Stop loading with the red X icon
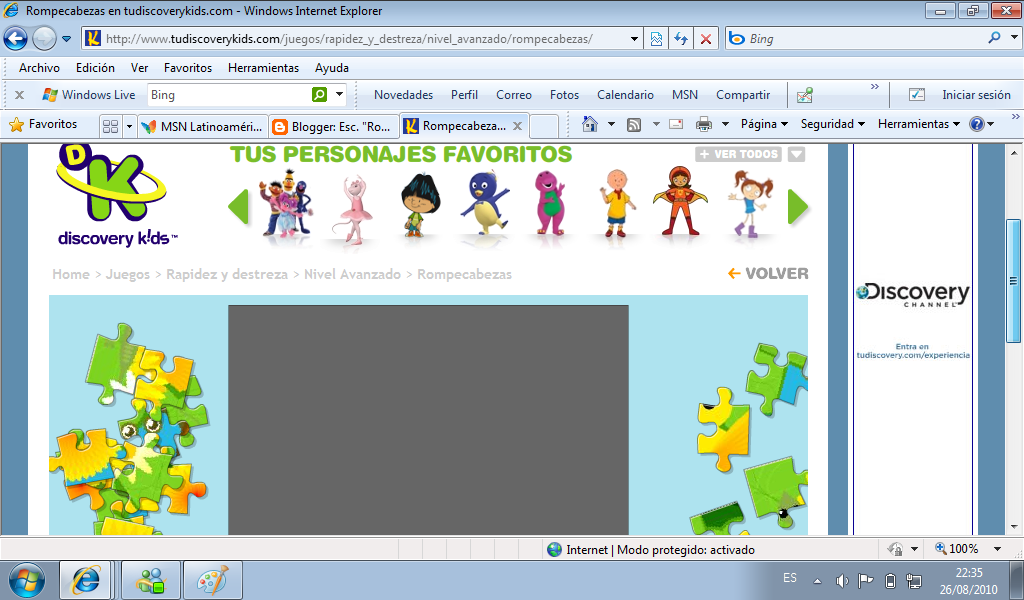Viewport: 1024px width, 600px height. 706,39
